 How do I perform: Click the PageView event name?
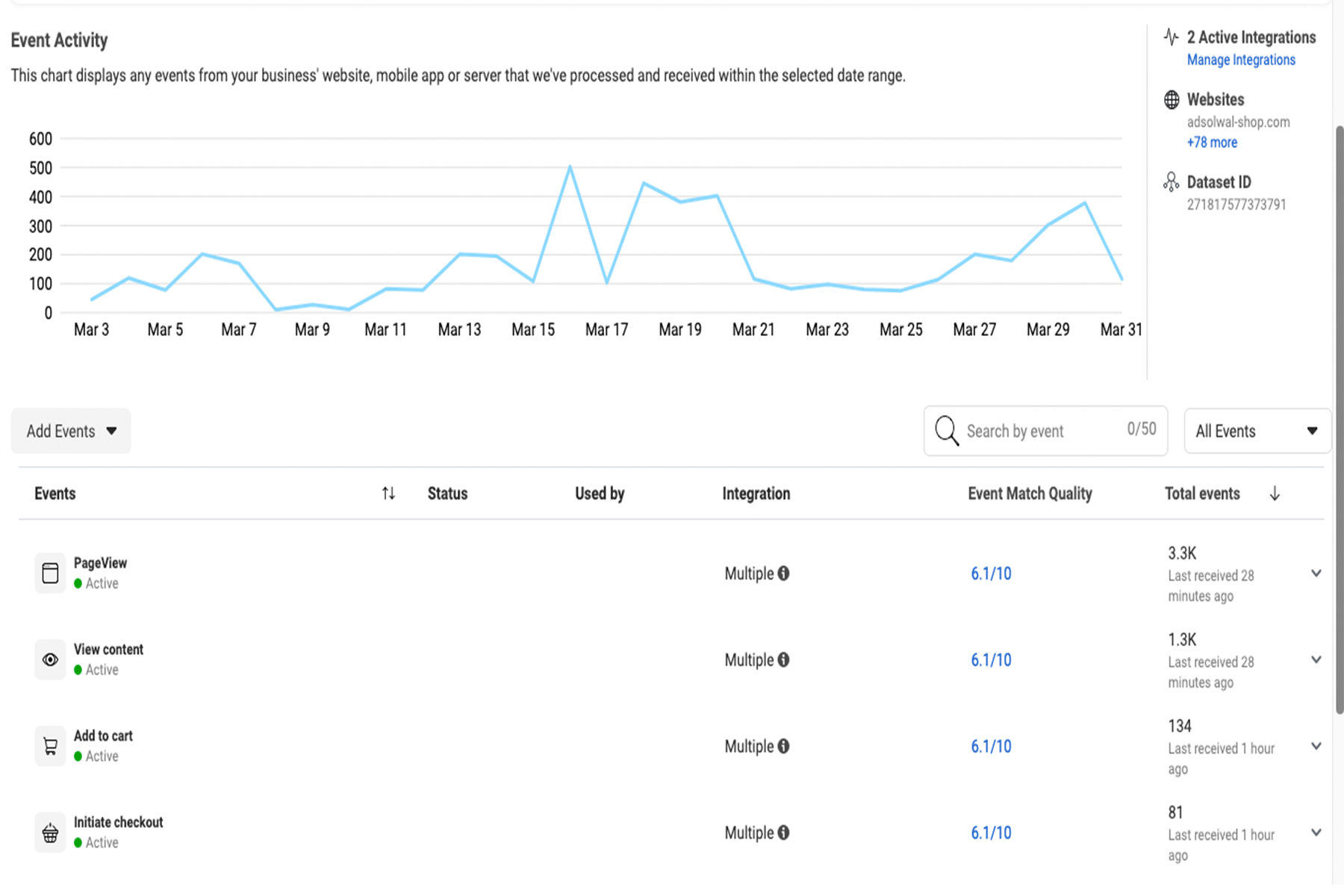[x=100, y=563]
